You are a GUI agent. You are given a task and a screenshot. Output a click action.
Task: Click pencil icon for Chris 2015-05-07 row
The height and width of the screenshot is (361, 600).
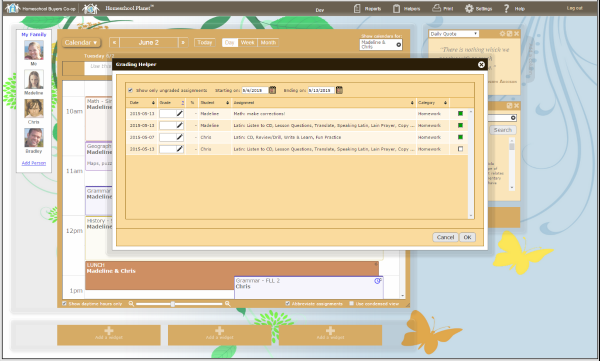click(x=179, y=137)
